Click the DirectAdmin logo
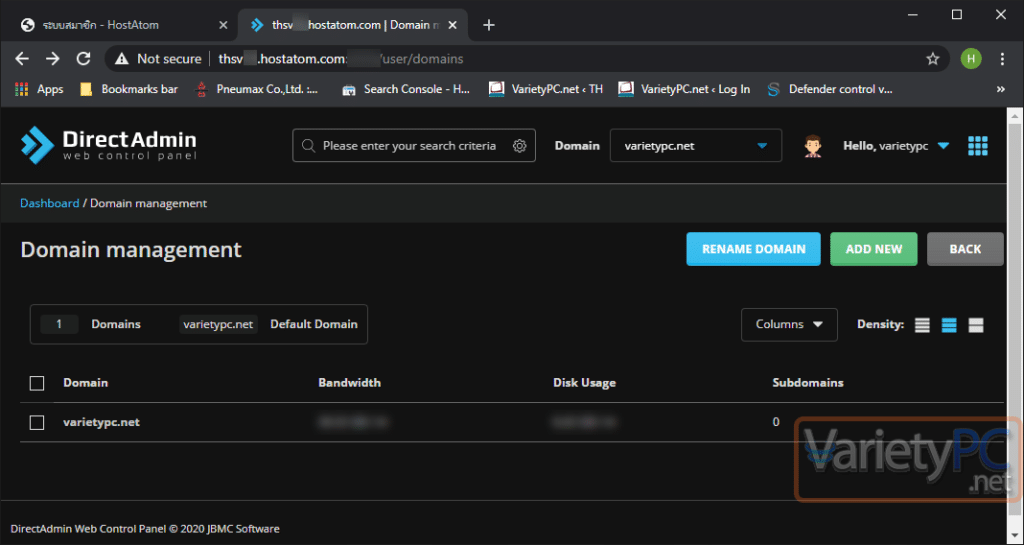Image resolution: width=1024 pixels, height=545 pixels. click(x=108, y=145)
